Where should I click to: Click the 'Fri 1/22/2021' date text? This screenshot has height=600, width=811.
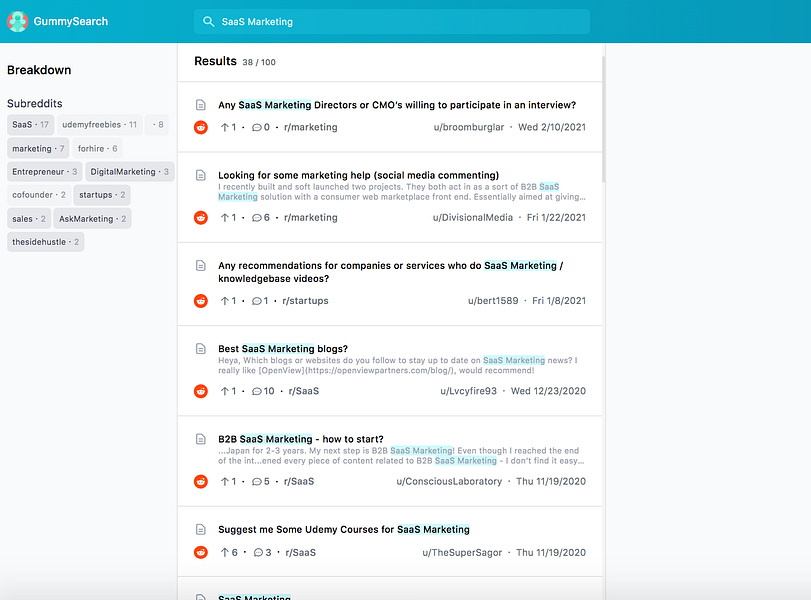point(556,218)
